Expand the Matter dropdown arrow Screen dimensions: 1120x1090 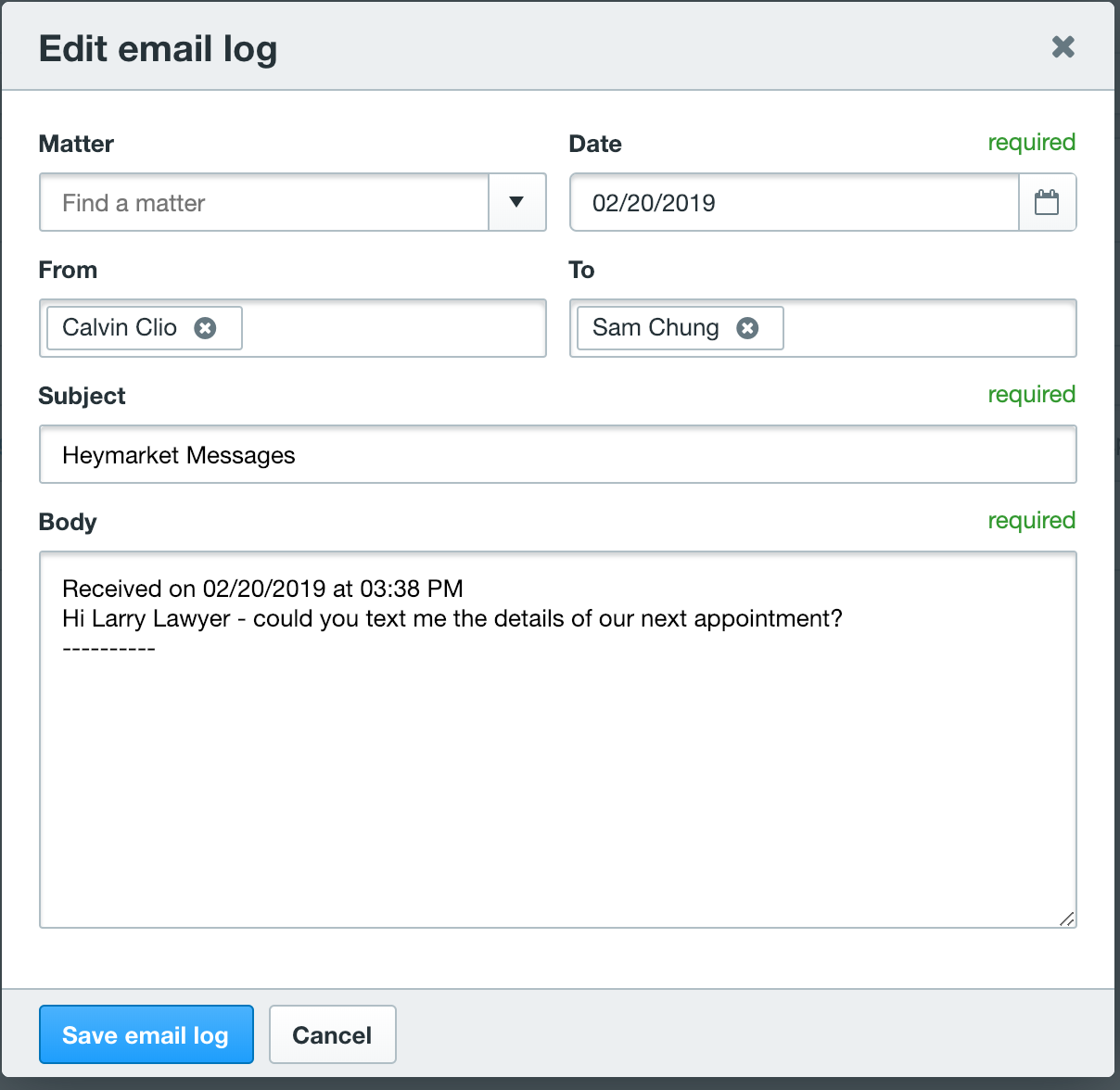[516, 202]
